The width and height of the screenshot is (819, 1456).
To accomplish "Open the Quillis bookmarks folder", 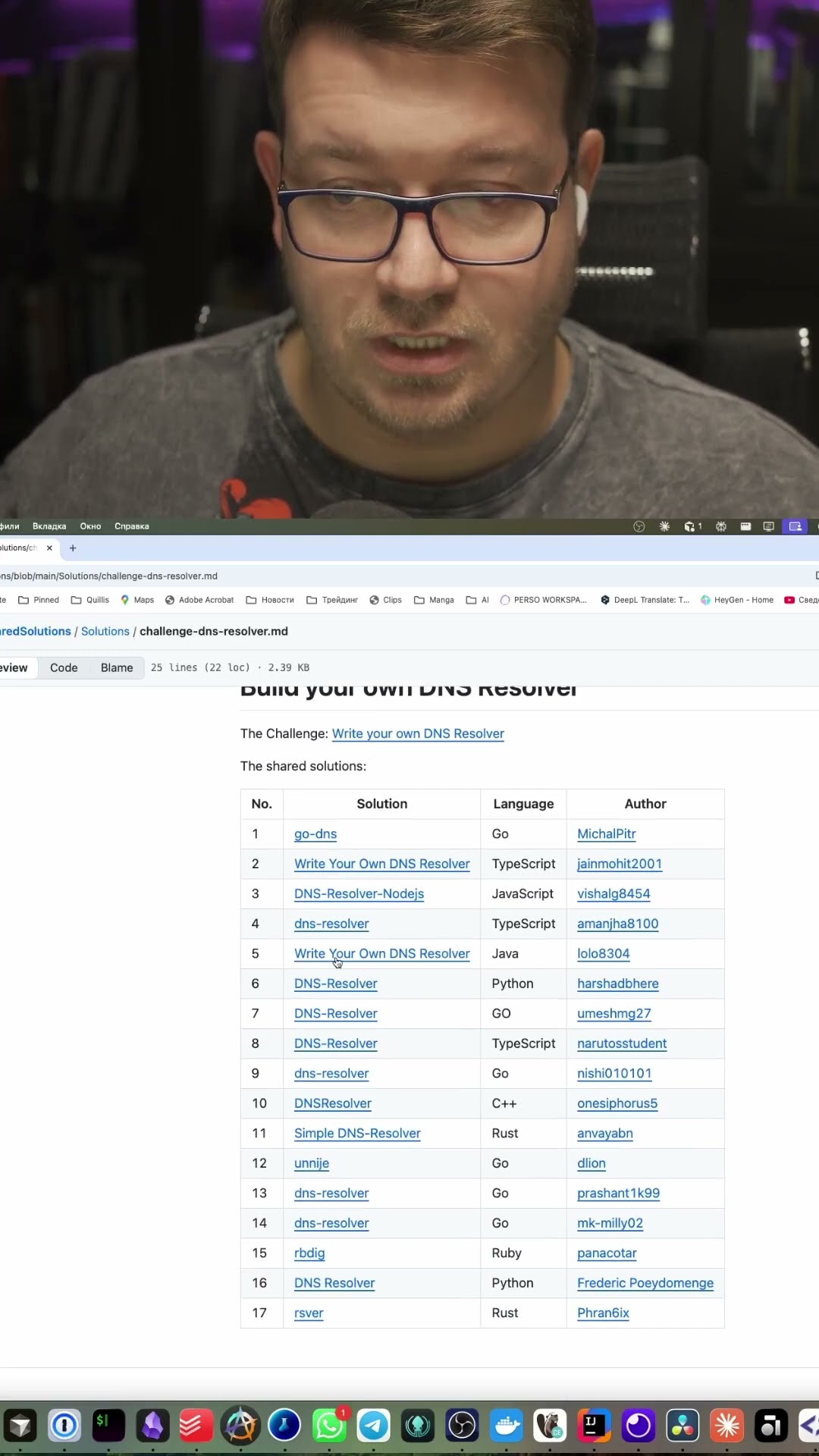I will 90,600.
